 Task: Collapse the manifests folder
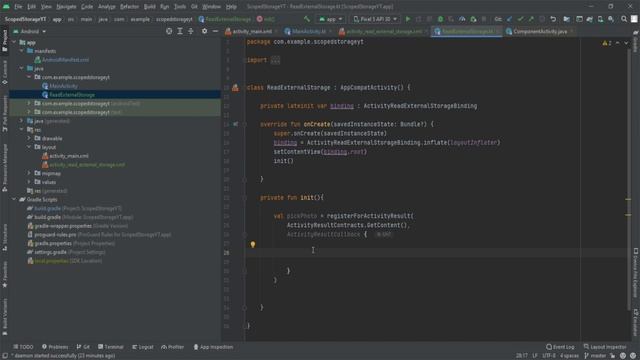[x=22, y=51]
